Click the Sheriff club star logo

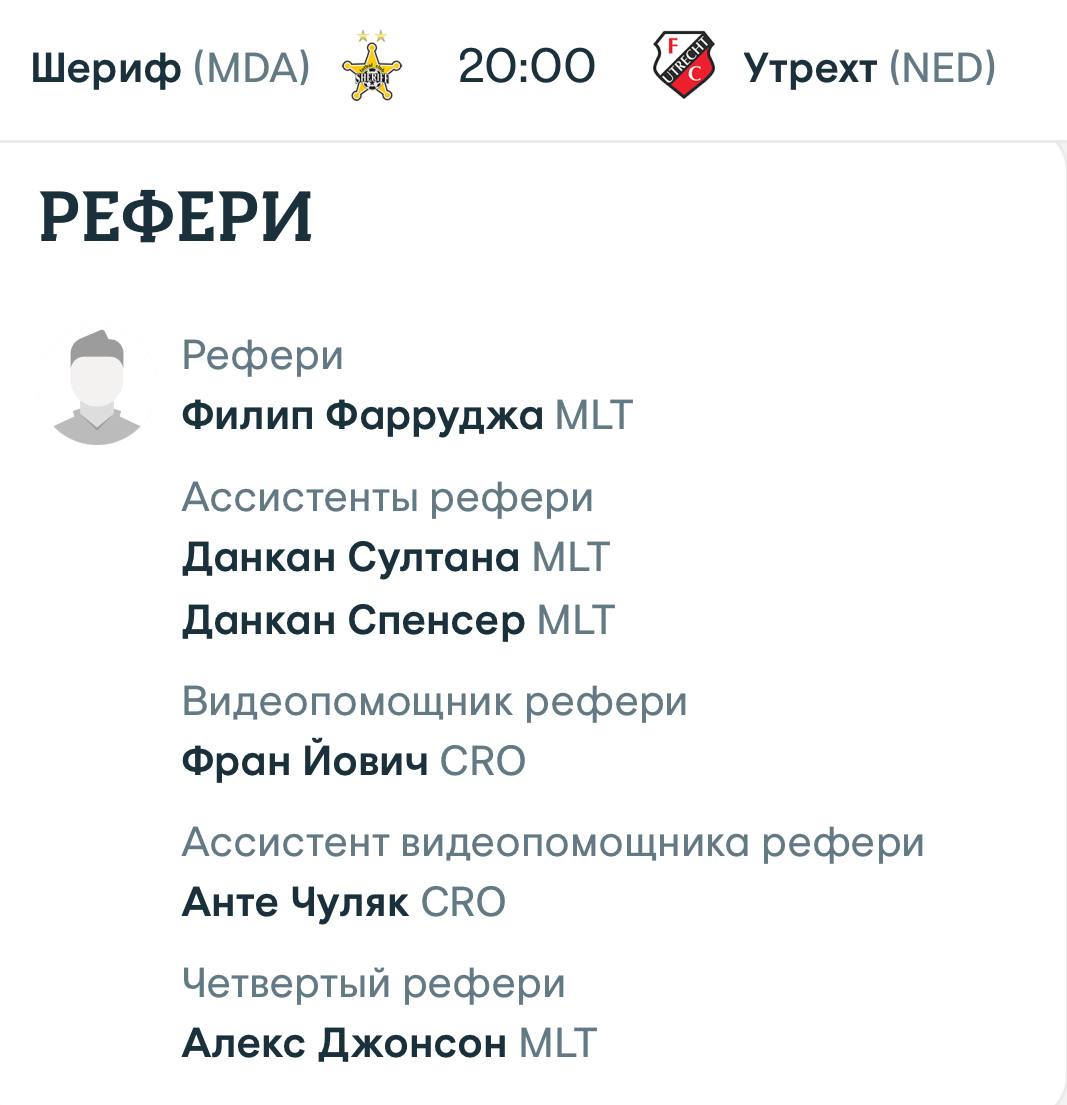[x=371, y=66]
